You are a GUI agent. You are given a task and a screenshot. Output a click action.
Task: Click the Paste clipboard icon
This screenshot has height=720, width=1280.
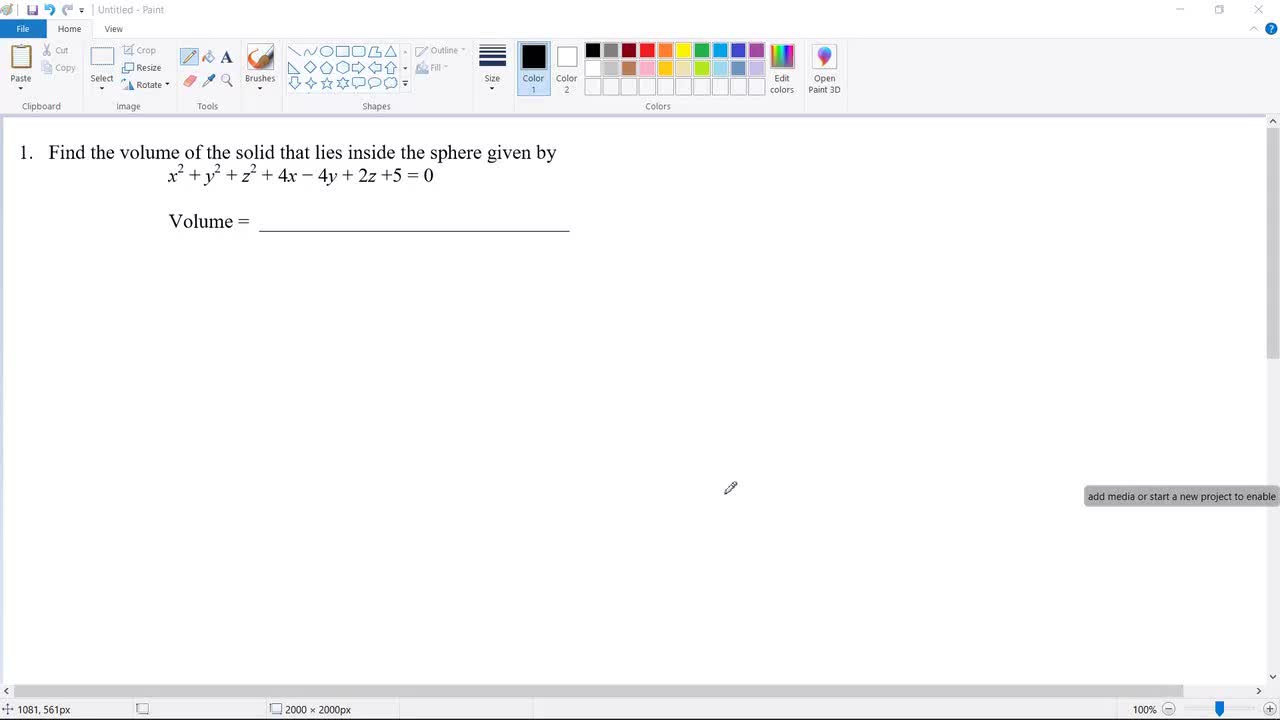(x=21, y=57)
